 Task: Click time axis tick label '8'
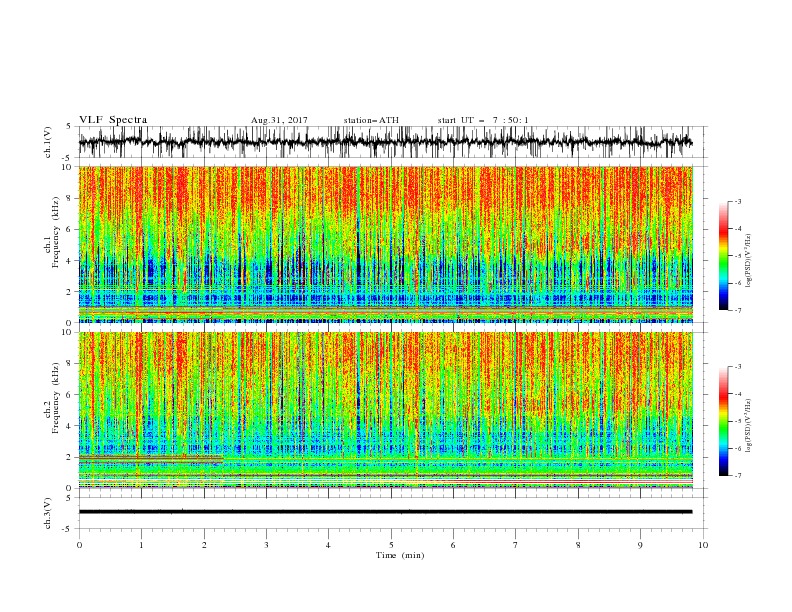[578, 545]
